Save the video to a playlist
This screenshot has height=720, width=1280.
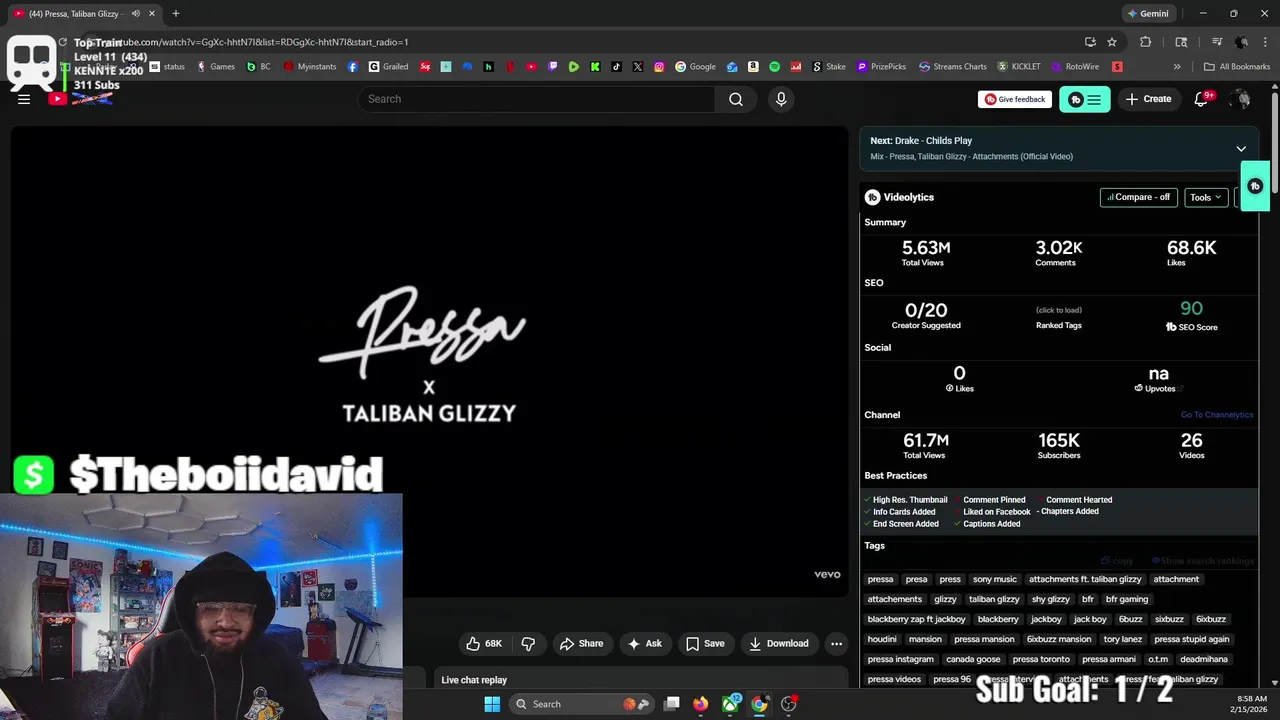pyautogui.click(x=705, y=644)
